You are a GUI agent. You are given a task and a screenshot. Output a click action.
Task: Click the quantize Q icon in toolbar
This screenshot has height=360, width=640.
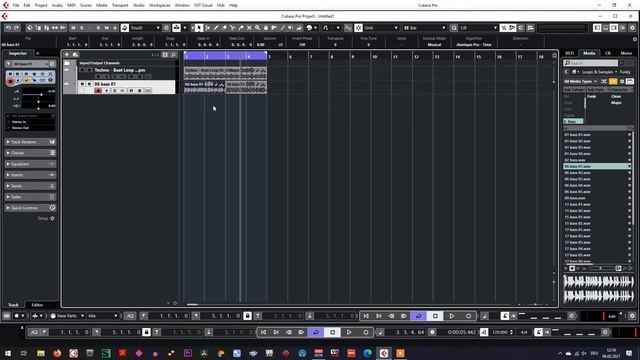point(453,28)
